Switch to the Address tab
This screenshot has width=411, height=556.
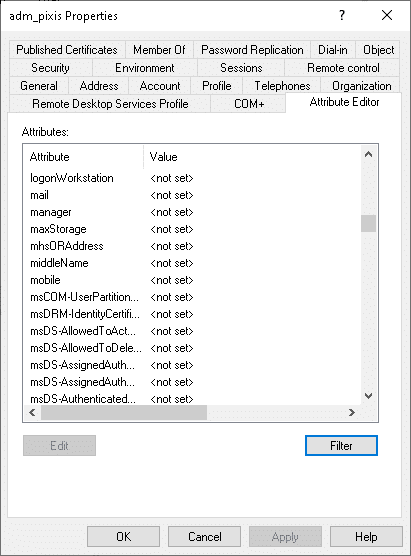99,86
